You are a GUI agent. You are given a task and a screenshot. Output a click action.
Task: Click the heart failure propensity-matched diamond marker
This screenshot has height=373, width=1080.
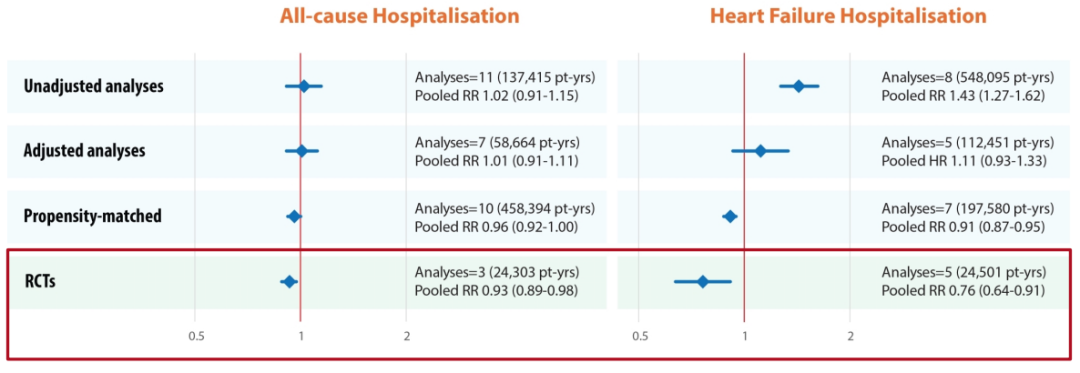(x=730, y=217)
